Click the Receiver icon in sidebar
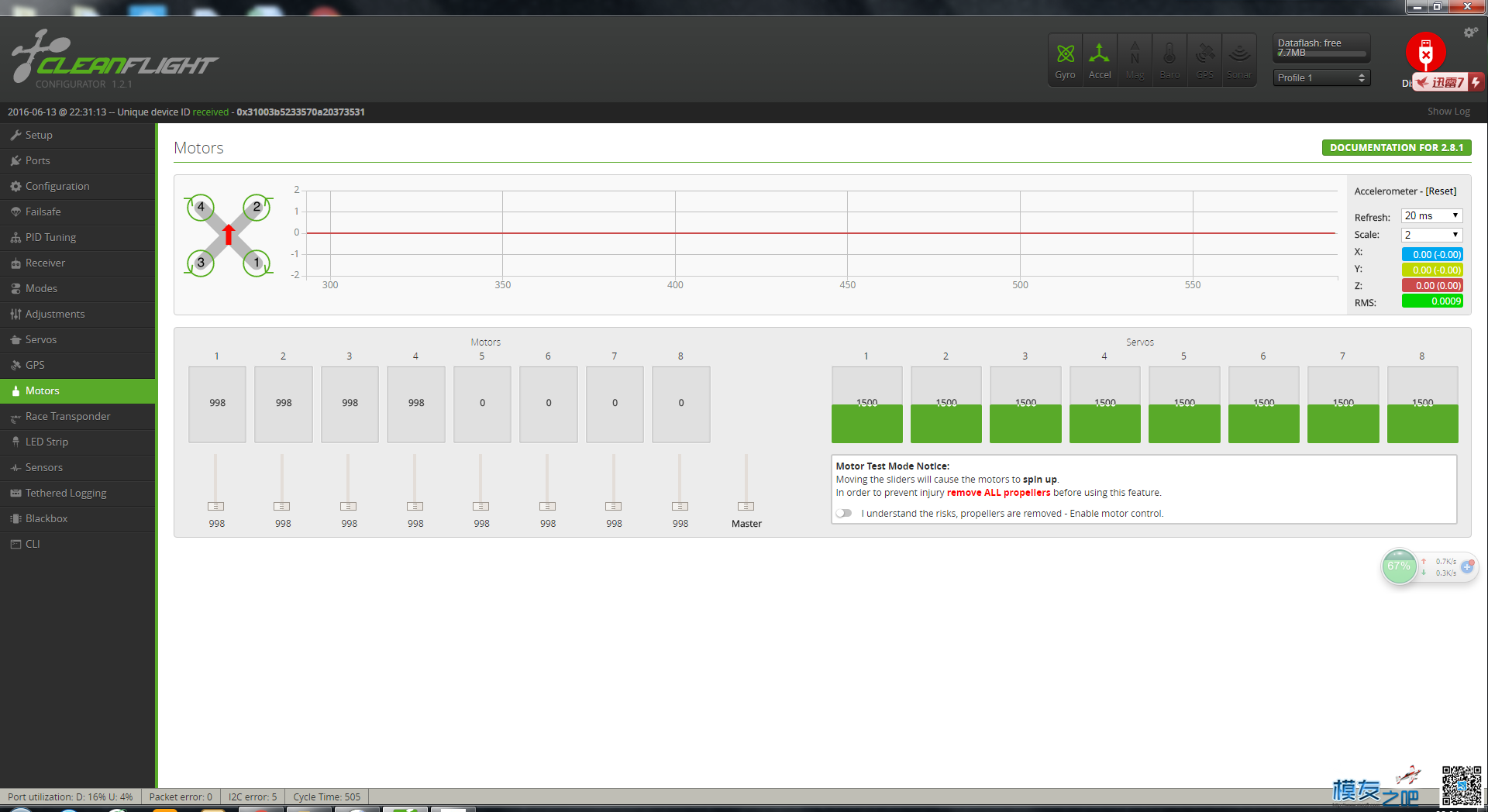The image size is (1488, 812). 15,263
